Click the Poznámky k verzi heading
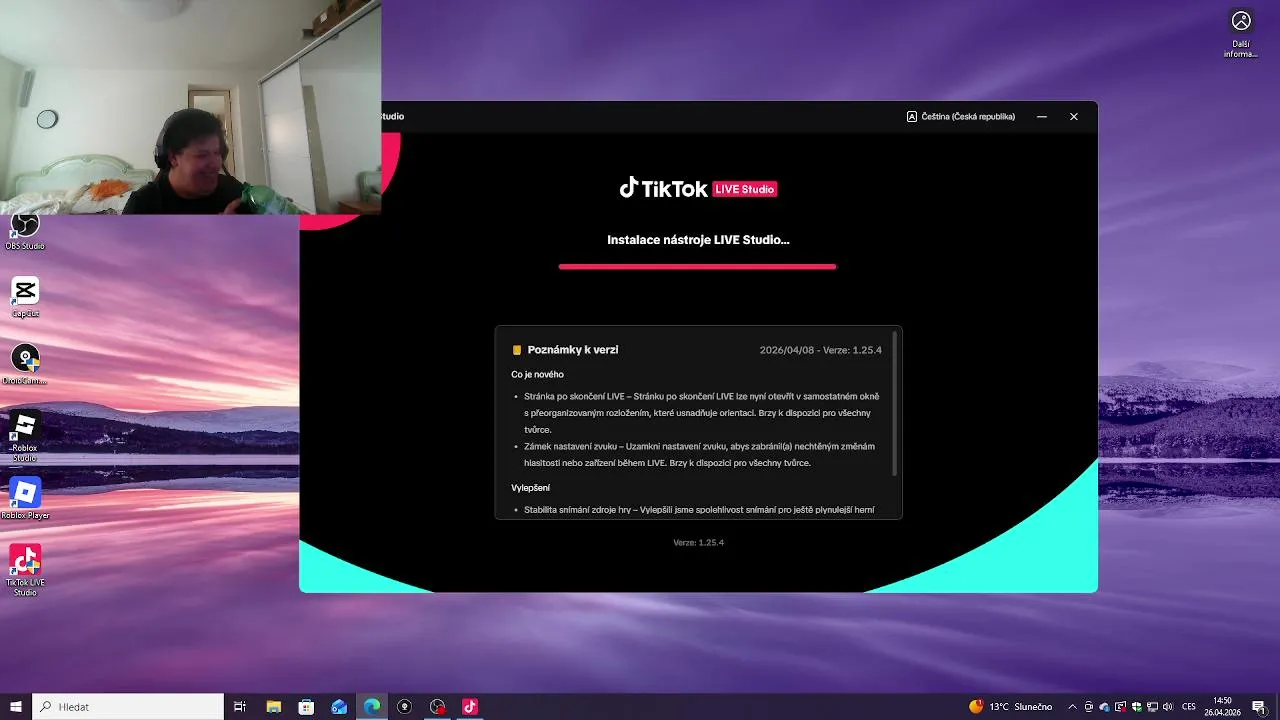 [573, 350]
